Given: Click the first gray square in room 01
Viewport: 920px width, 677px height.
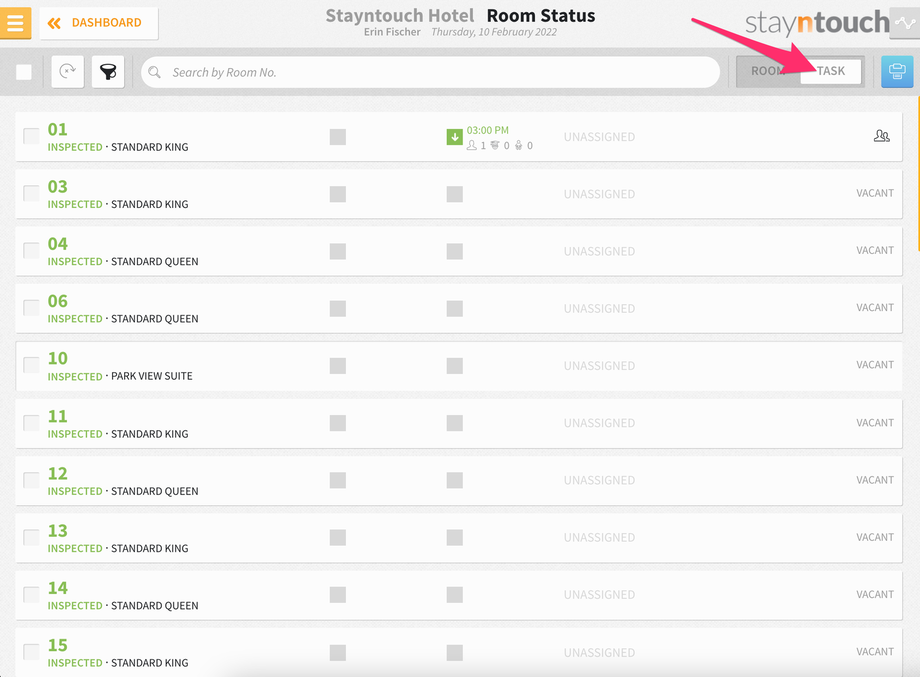Looking at the screenshot, I should click(x=337, y=137).
